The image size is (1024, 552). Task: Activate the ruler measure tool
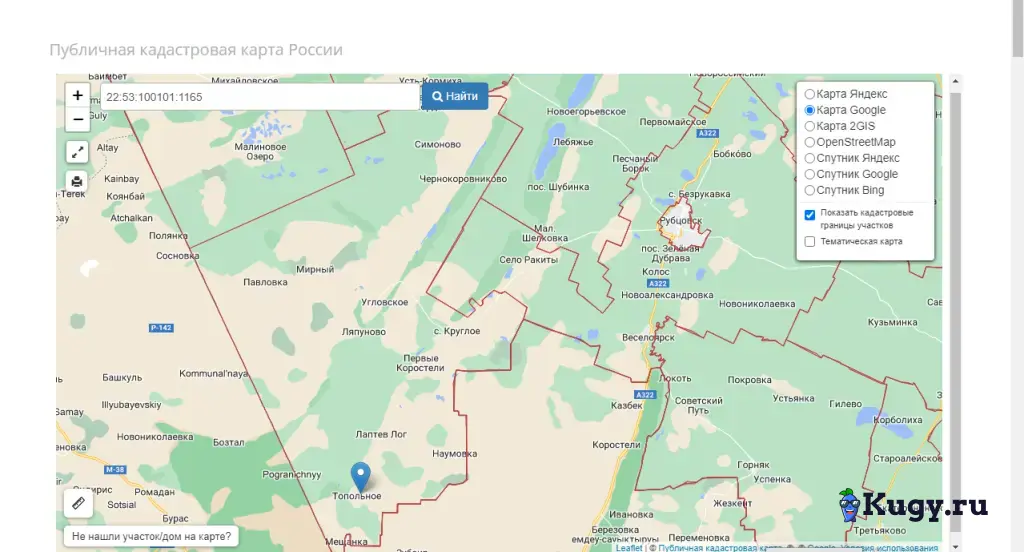[x=78, y=503]
